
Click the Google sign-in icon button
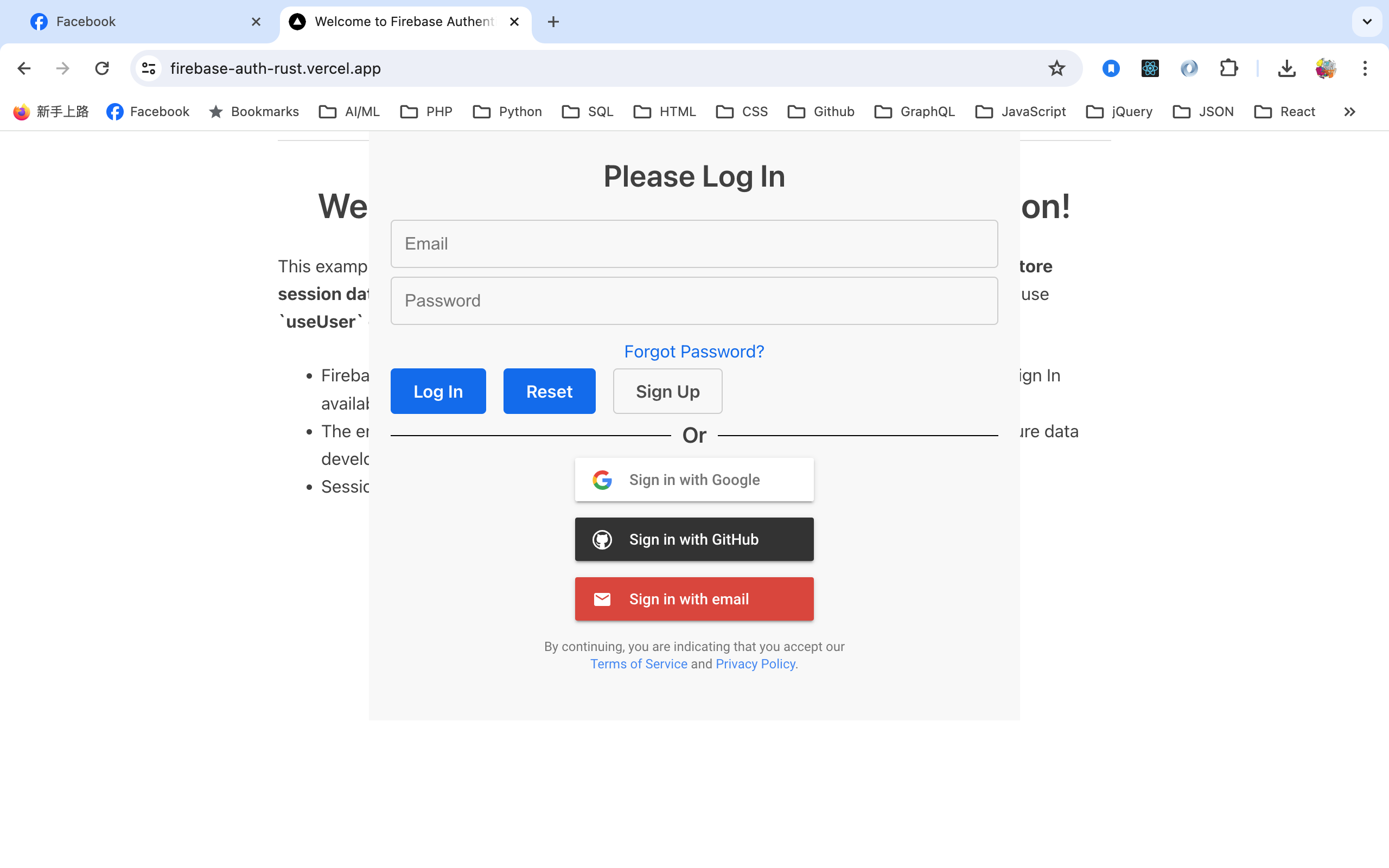pyautogui.click(x=601, y=479)
